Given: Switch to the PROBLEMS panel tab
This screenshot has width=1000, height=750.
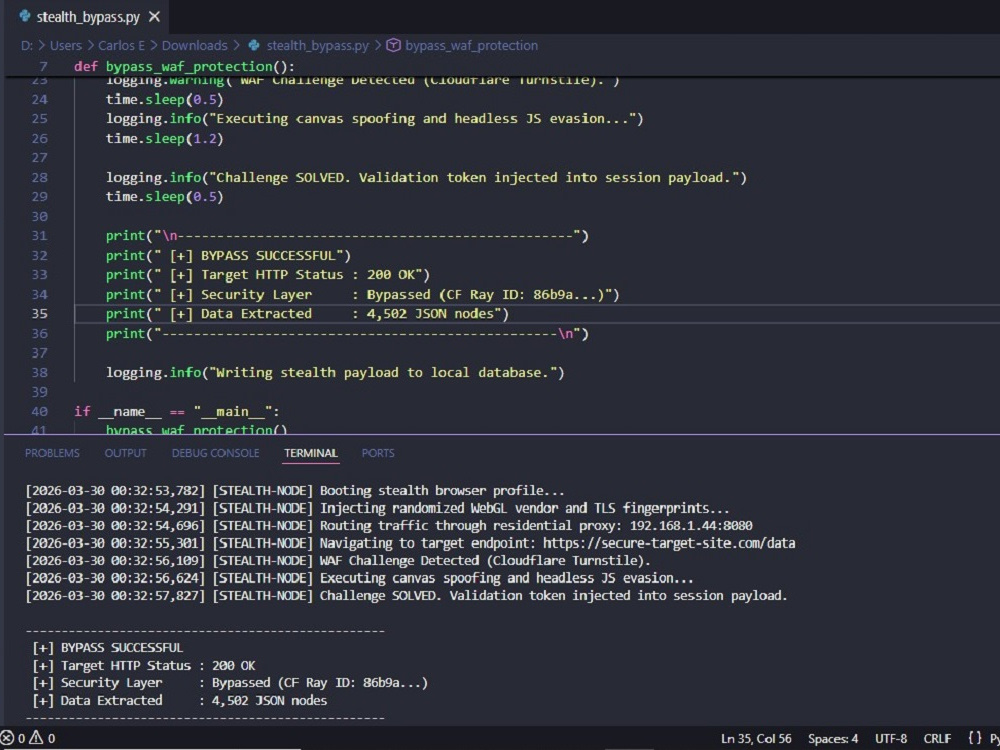Looking at the screenshot, I should click(52, 453).
